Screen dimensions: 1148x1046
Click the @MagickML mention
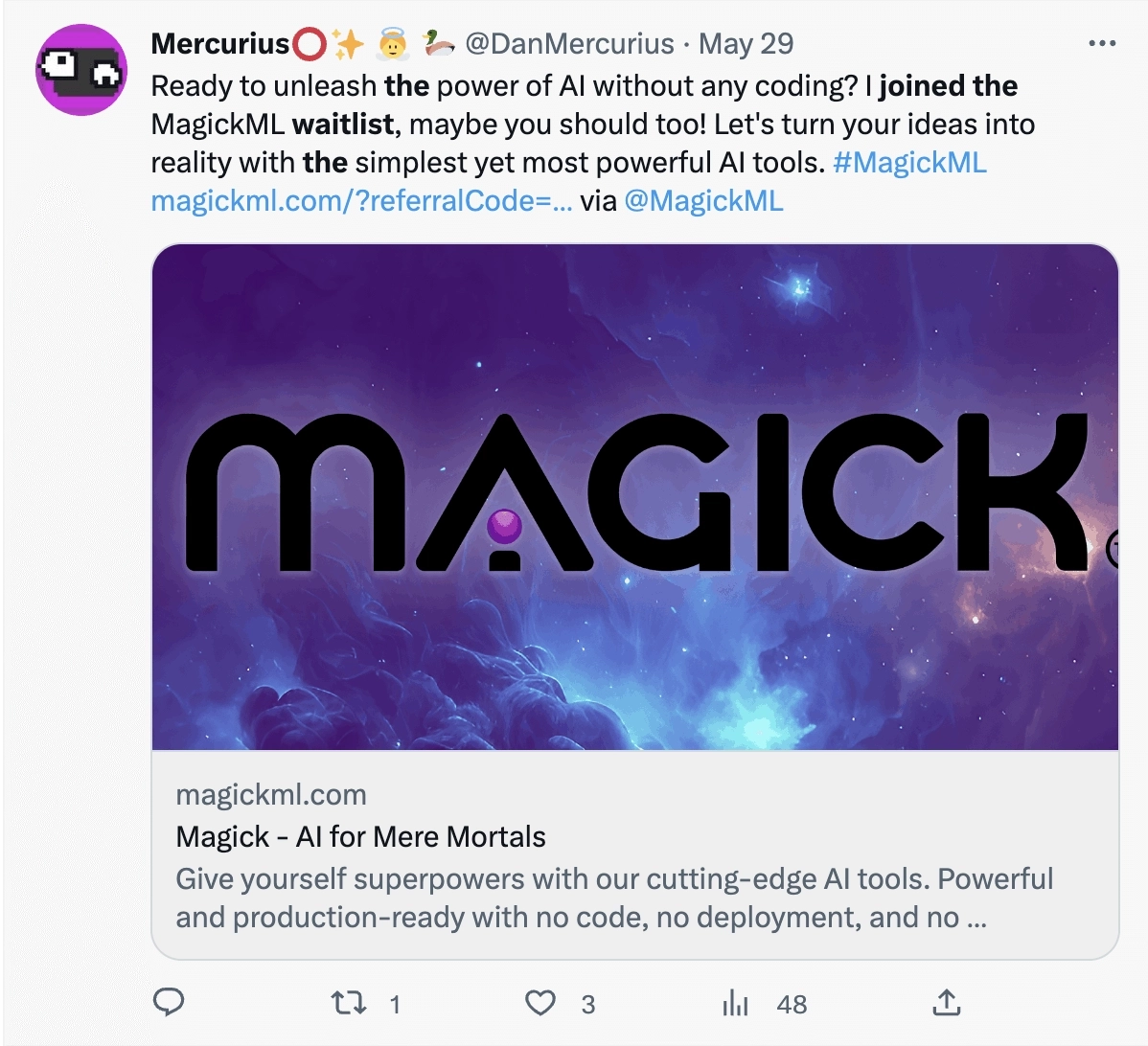(x=703, y=201)
